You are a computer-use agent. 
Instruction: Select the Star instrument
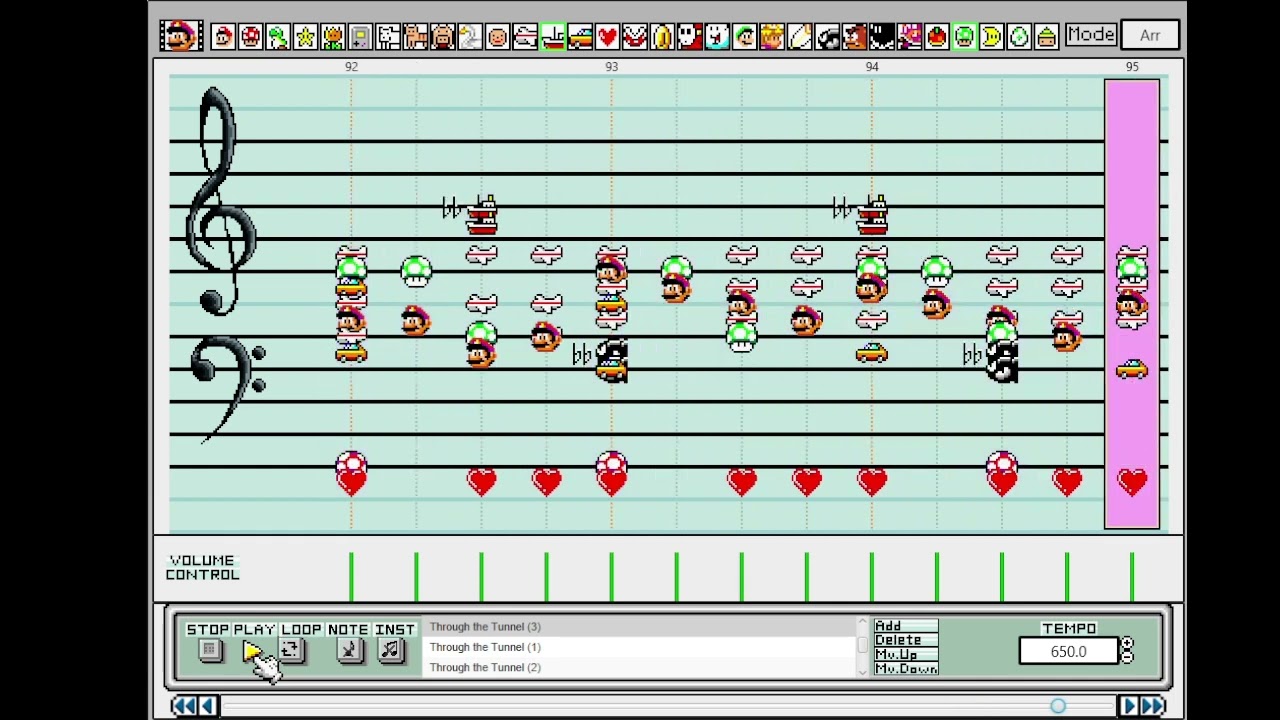point(305,37)
